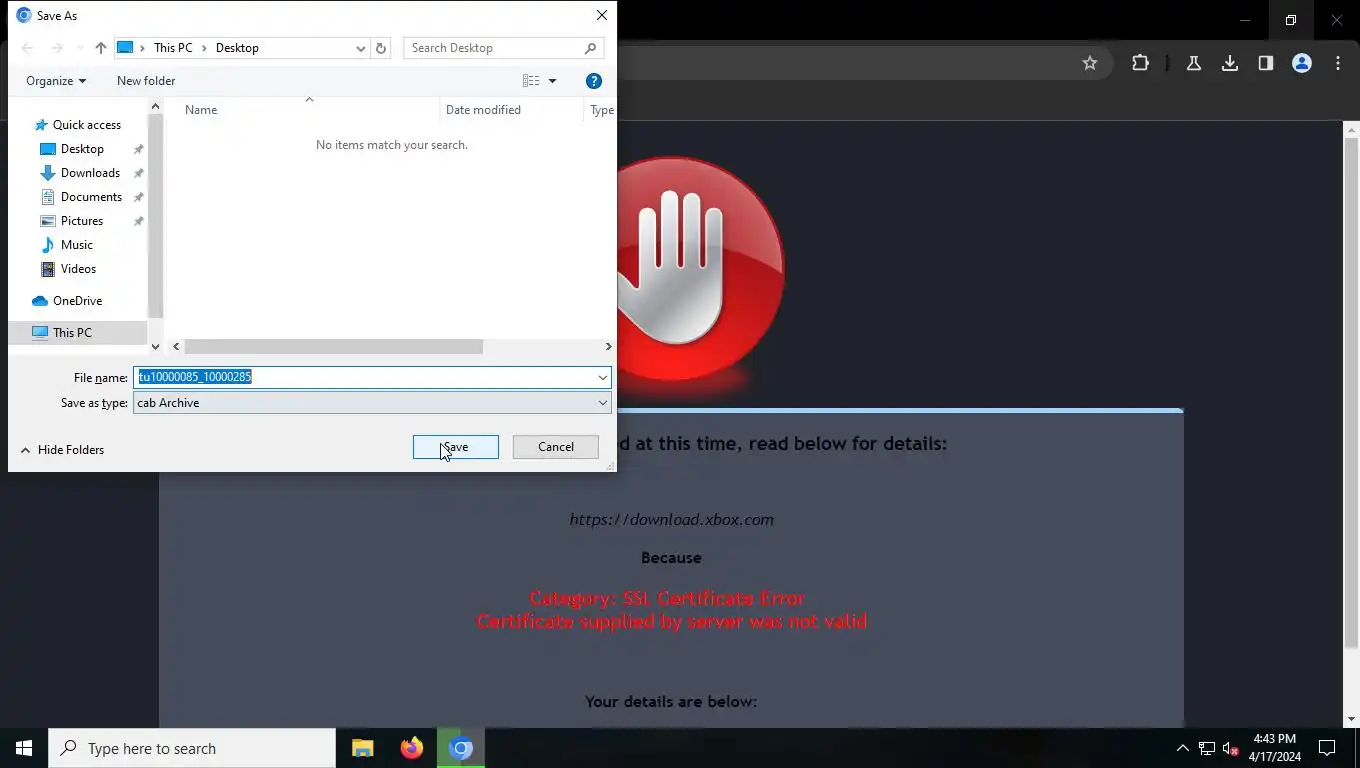Open the taskbar clock and date
1360x768 pixels.
pos(1274,748)
